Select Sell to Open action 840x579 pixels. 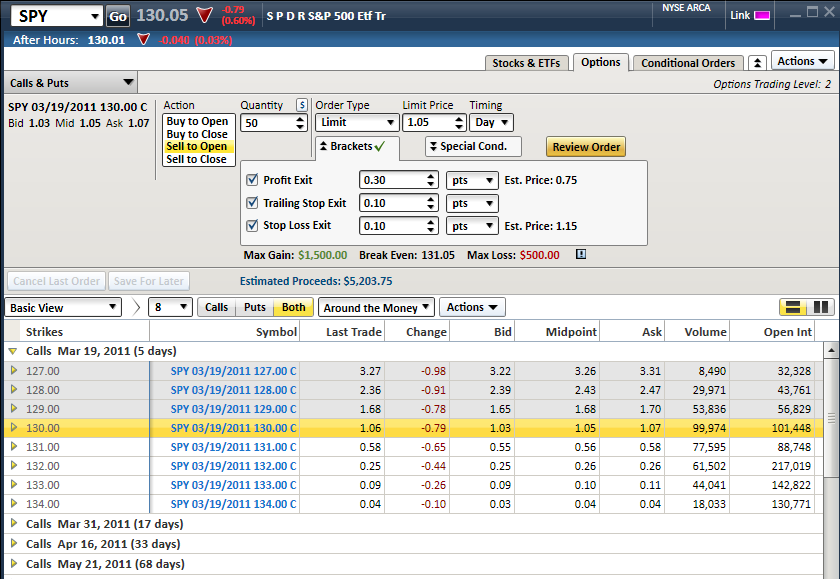click(197, 146)
